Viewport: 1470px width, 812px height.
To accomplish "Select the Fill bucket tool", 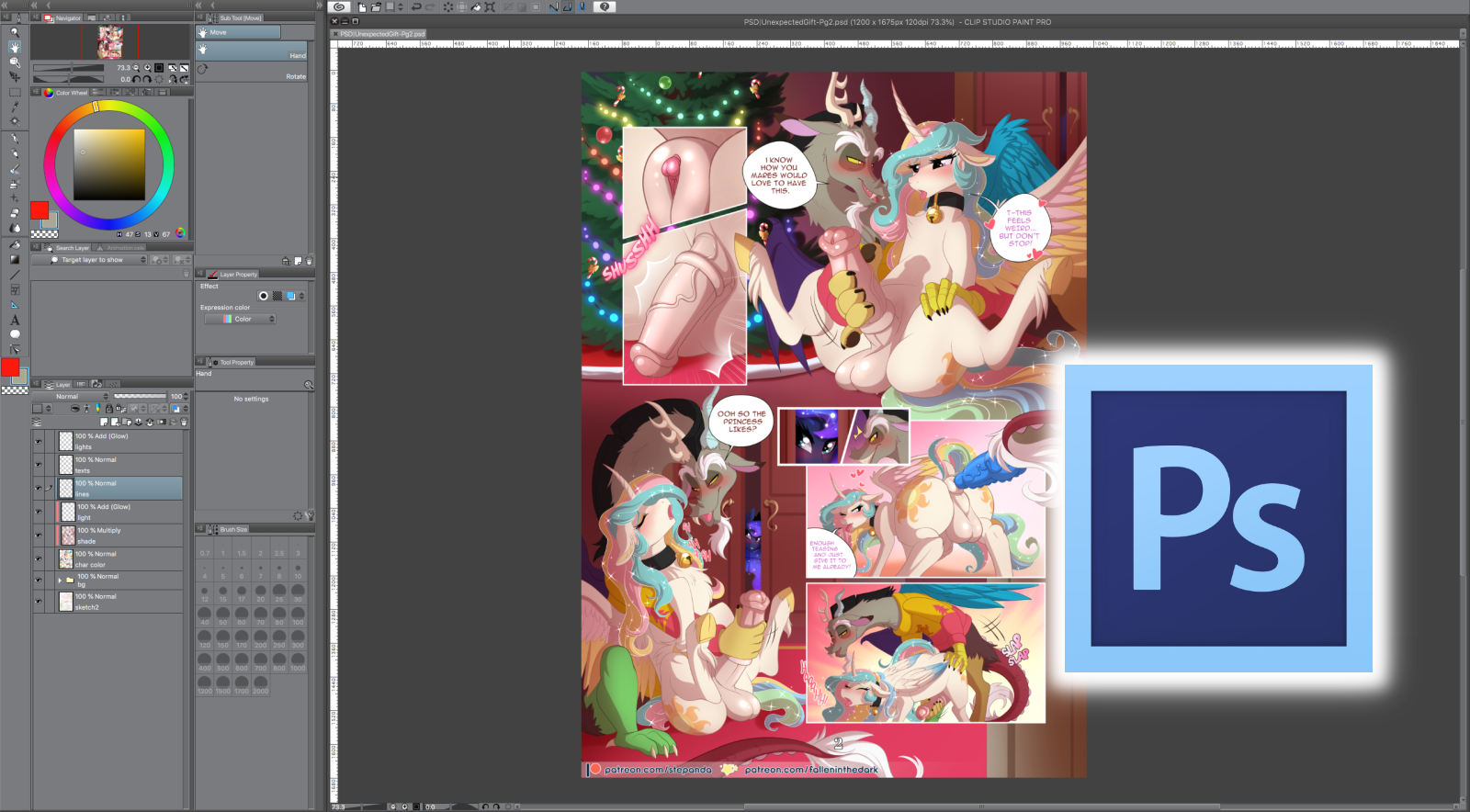I will [x=15, y=244].
